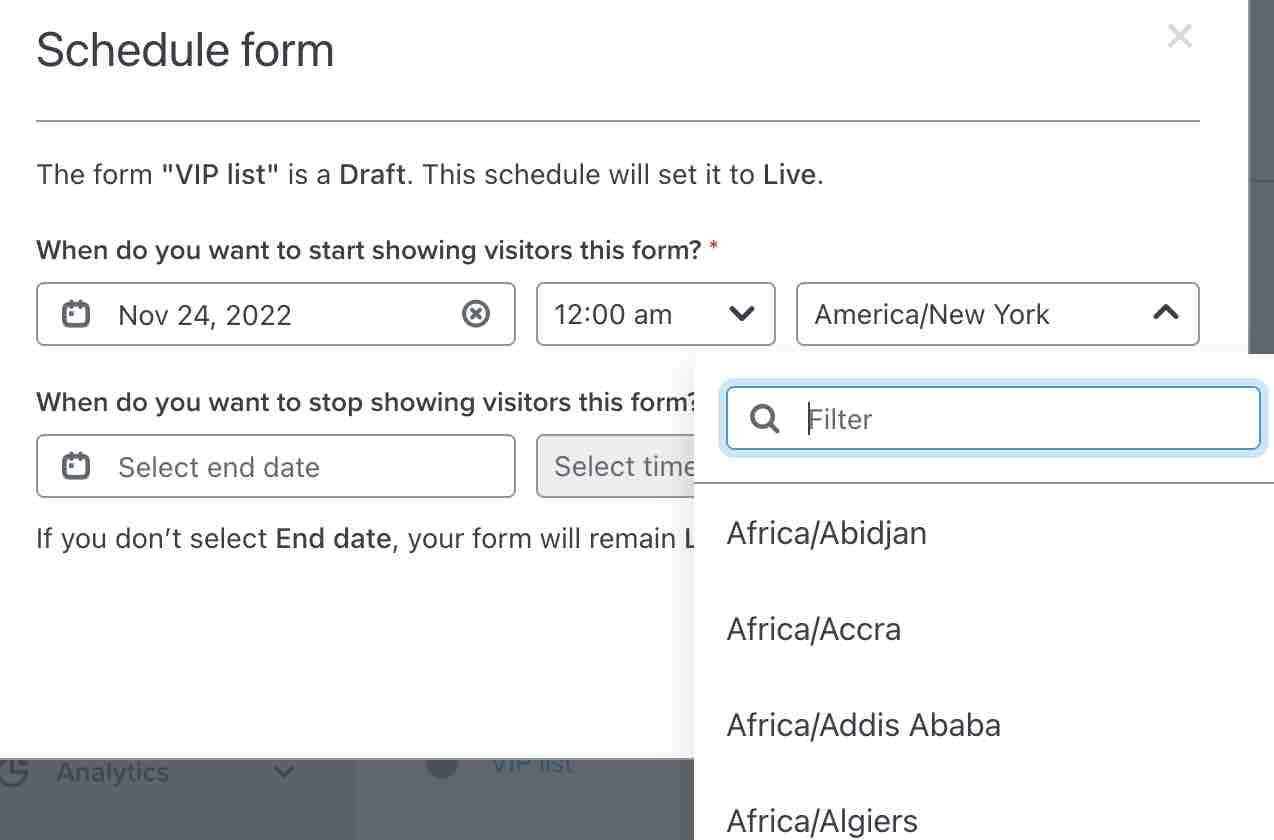Viewport: 1274px width, 840px height.
Task: Focus the timezone Filter input box
Action: tap(1000, 418)
